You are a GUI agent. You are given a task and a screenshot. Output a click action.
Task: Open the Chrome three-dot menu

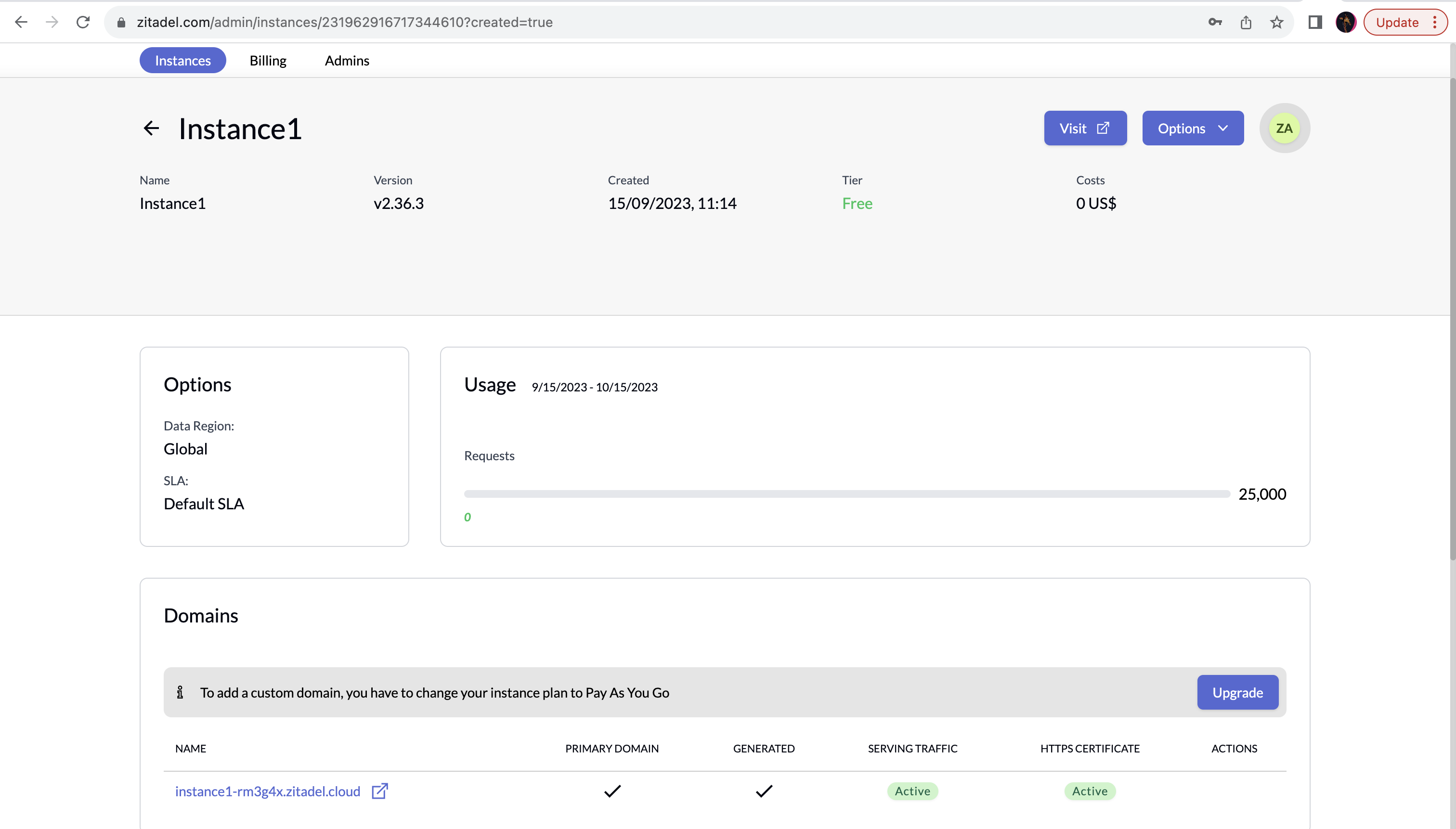(x=1435, y=22)
